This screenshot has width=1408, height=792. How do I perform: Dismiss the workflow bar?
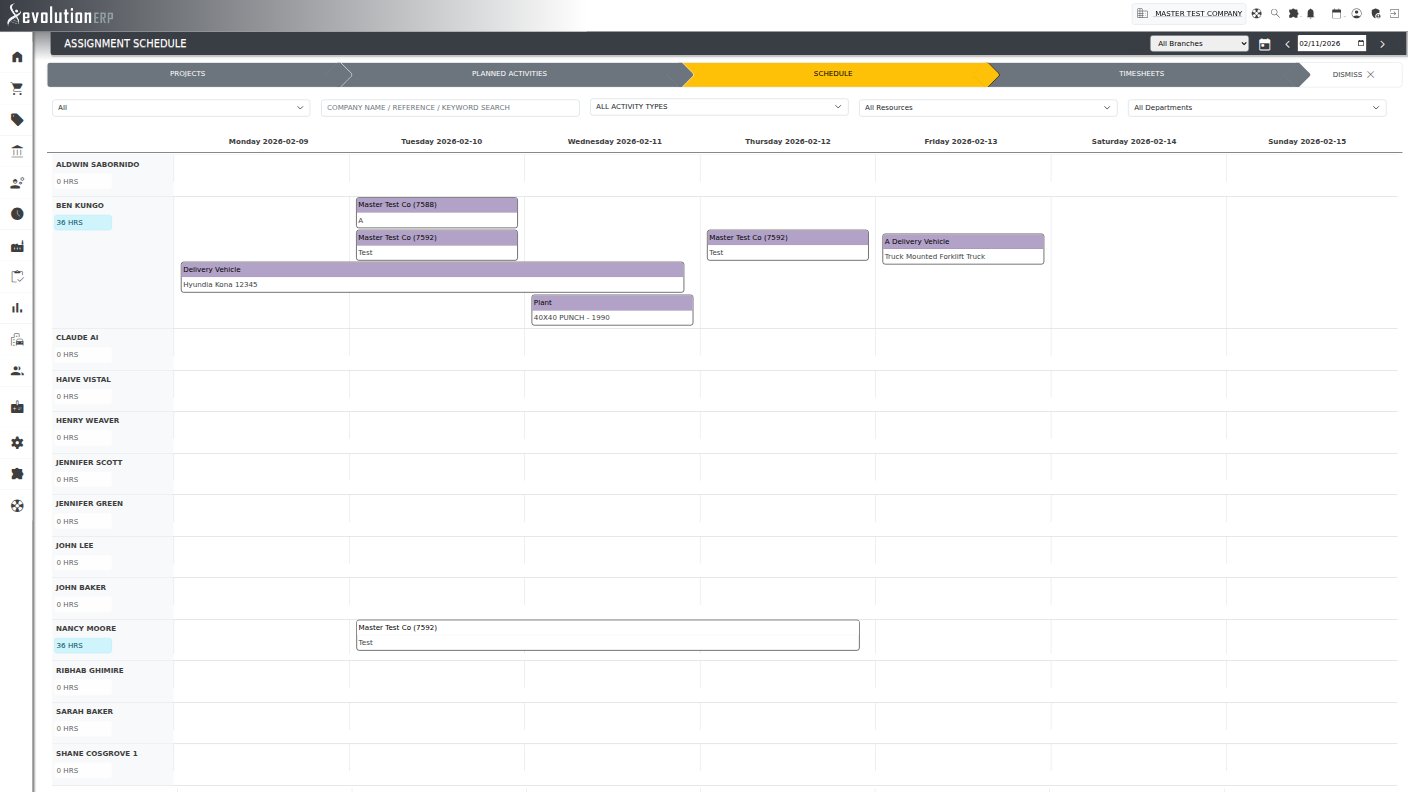pyautogui.click(x=1353, y=75)
